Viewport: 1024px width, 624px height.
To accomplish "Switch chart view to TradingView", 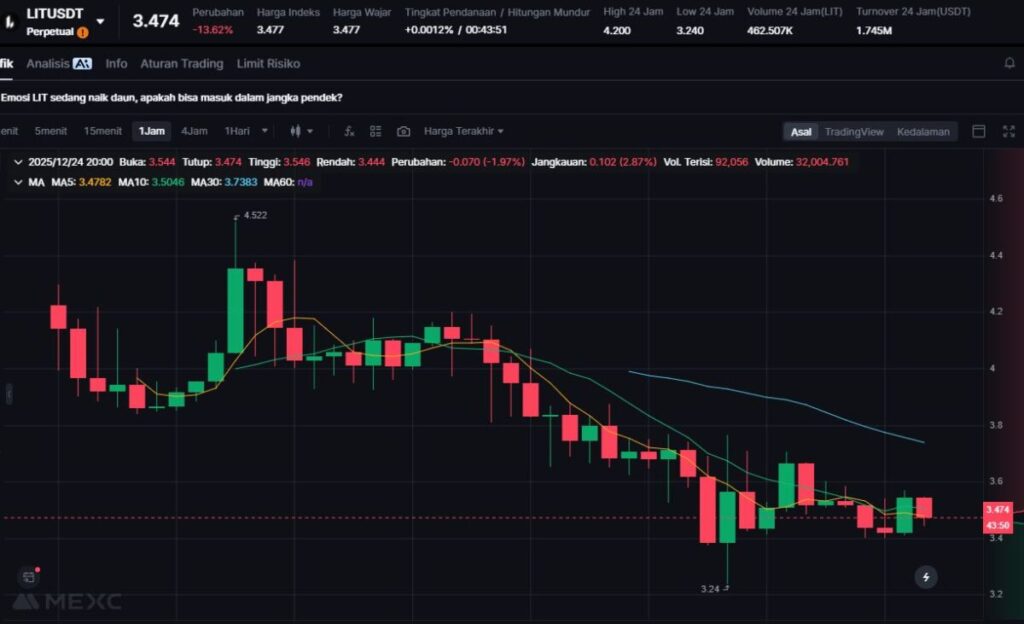I will click(853, 131).
